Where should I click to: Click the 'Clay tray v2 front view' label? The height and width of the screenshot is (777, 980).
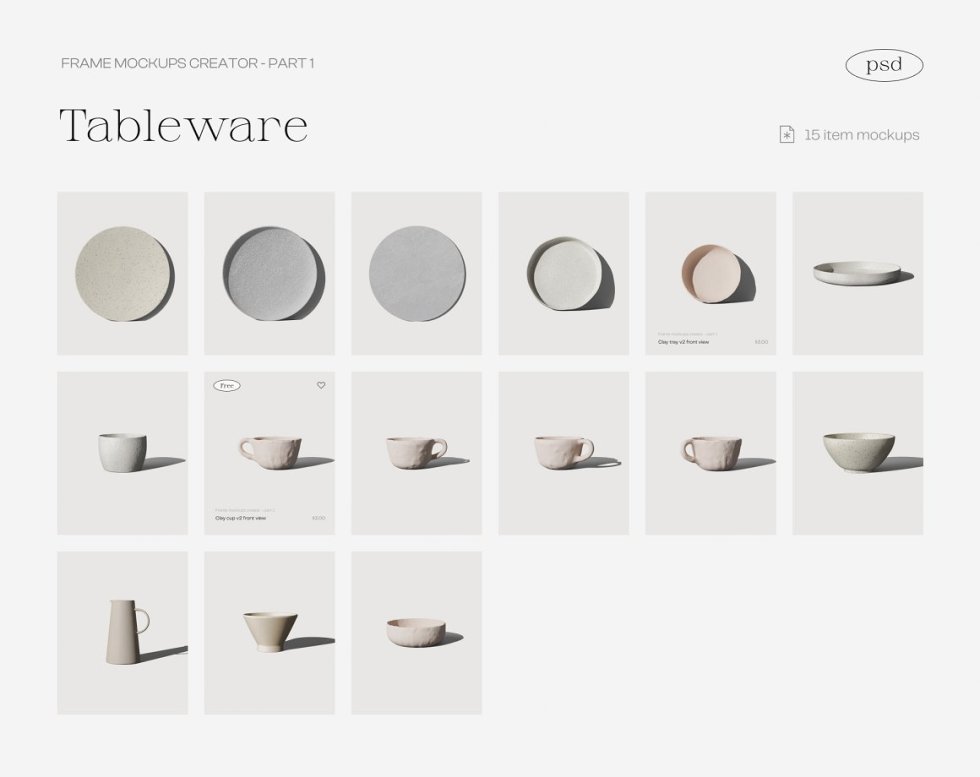[x=683, y=342]
